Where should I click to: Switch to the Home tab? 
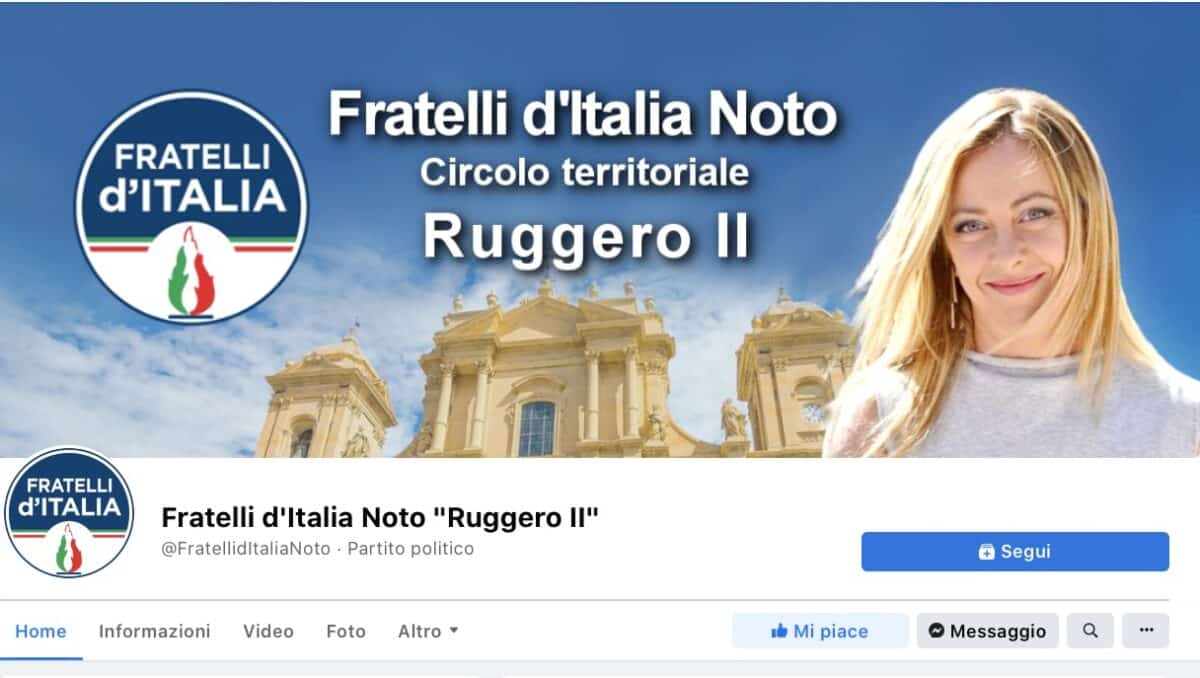pyautogui.click(x=41, y=631)
